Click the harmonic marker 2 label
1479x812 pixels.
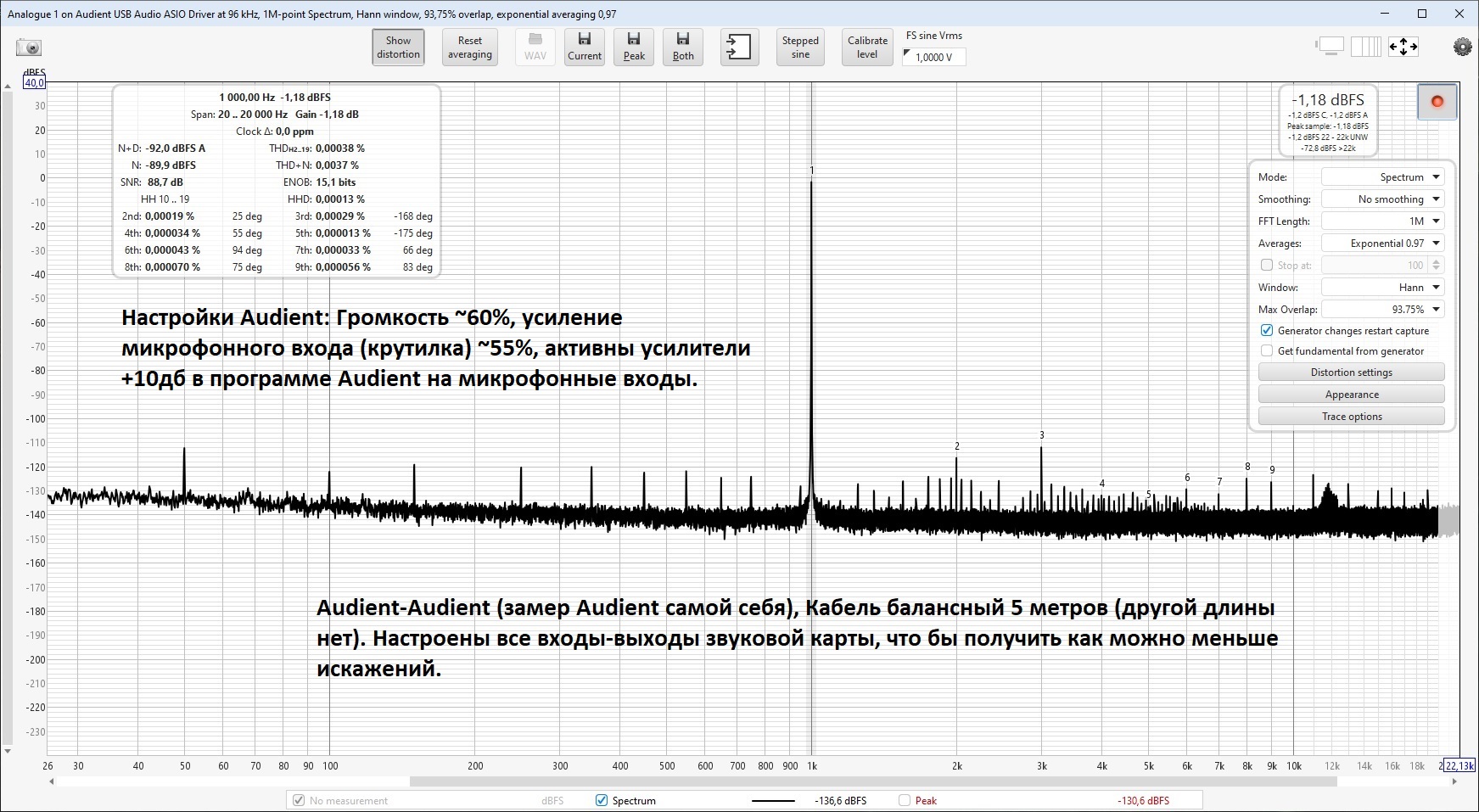coord(957,446)
